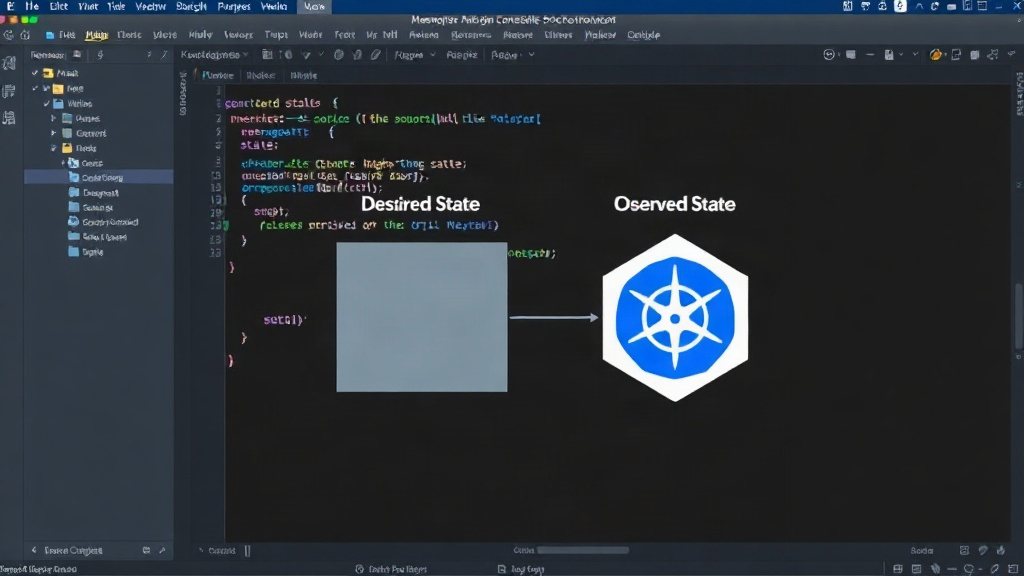Click the dollar-like icon in project panel header
Viewport: 1024px width, 576px height.
click(x=100, y=55)
